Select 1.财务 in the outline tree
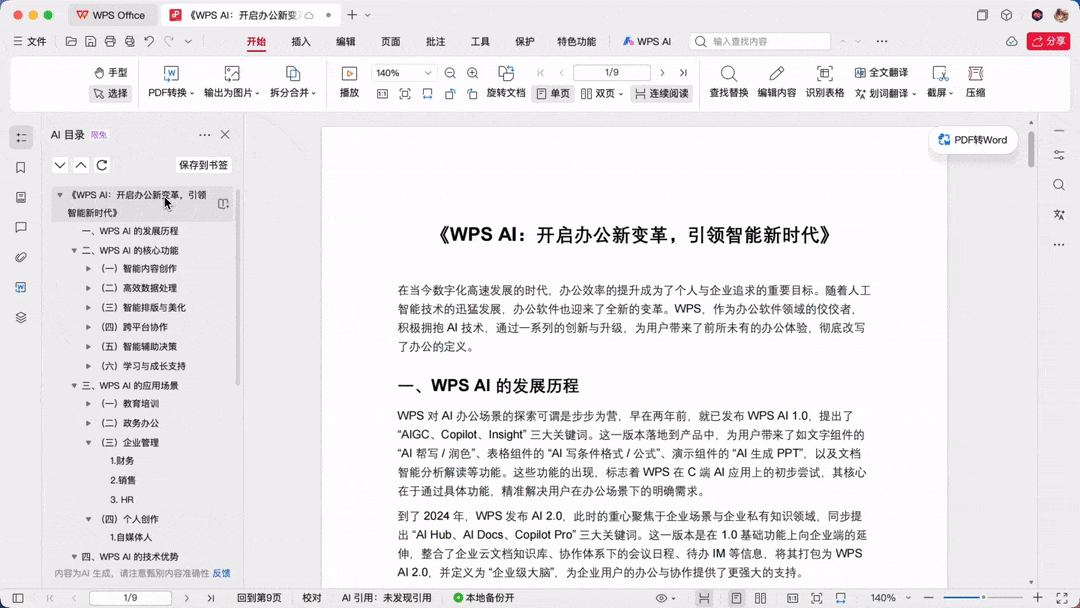 (122, 461)
